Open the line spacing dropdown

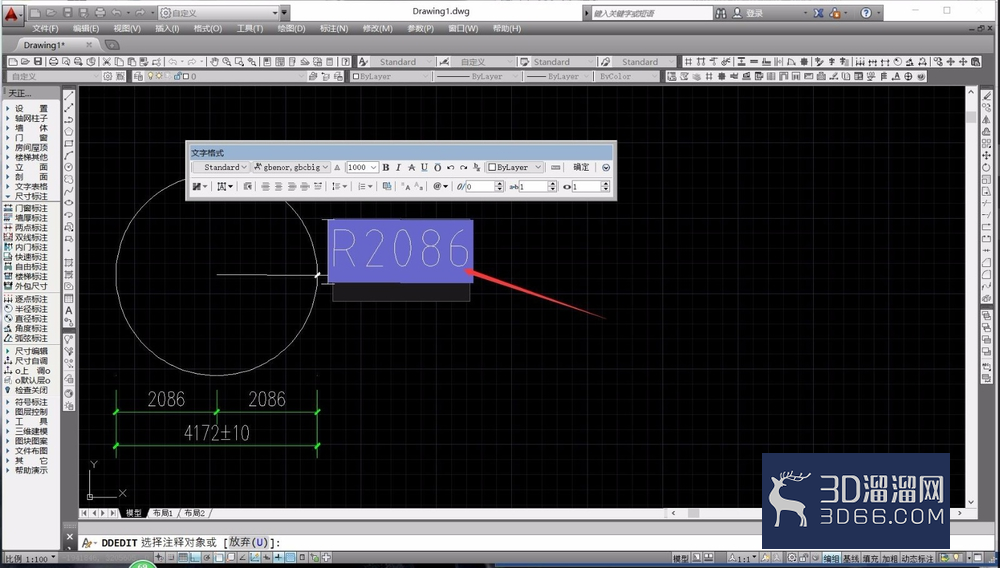click(340, 186)
